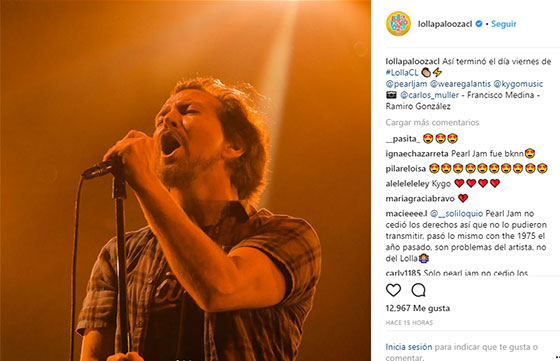The image size is (560, 361).
Task: Open the 12,967 Me gusta likes list
Action: pyautogui.click(x=418, y=308)
